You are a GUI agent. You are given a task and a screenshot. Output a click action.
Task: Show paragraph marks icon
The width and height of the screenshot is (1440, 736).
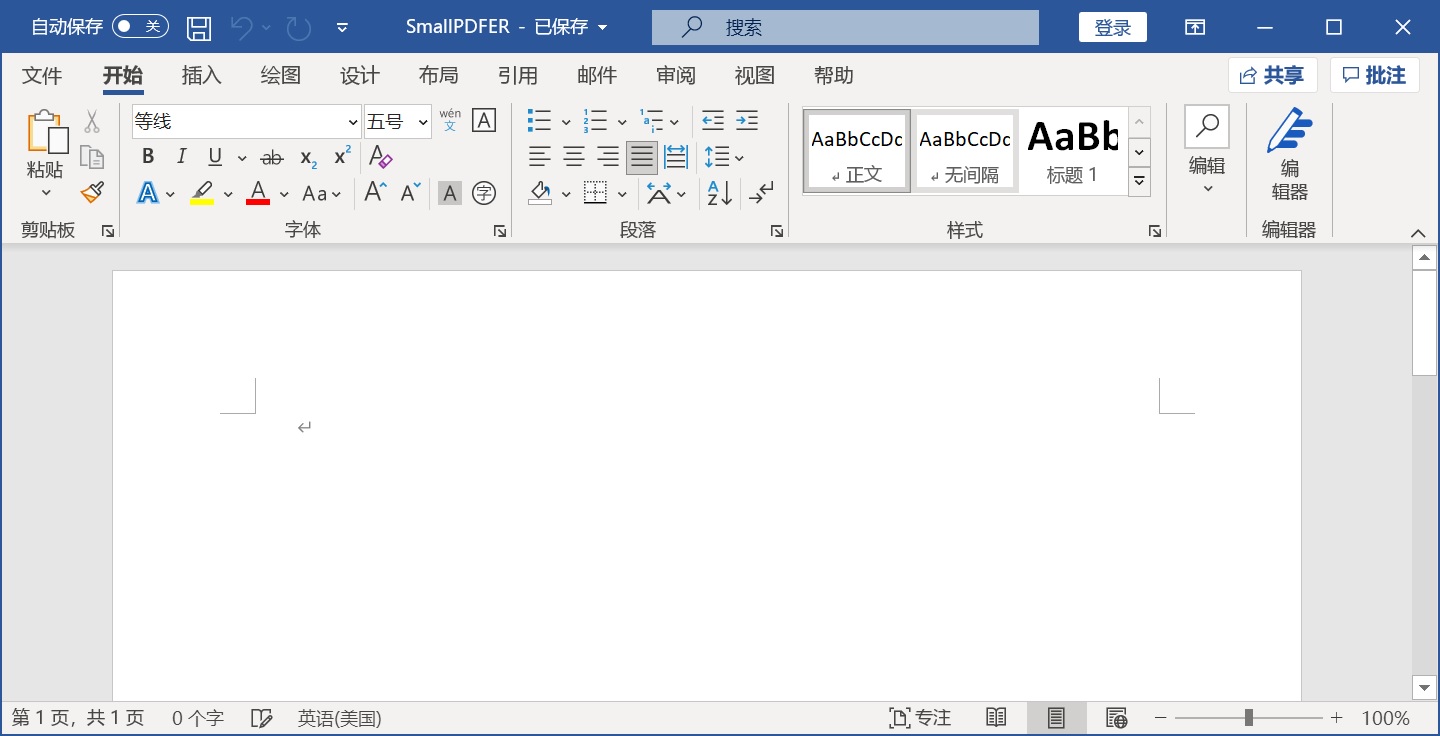click(761, 193)
